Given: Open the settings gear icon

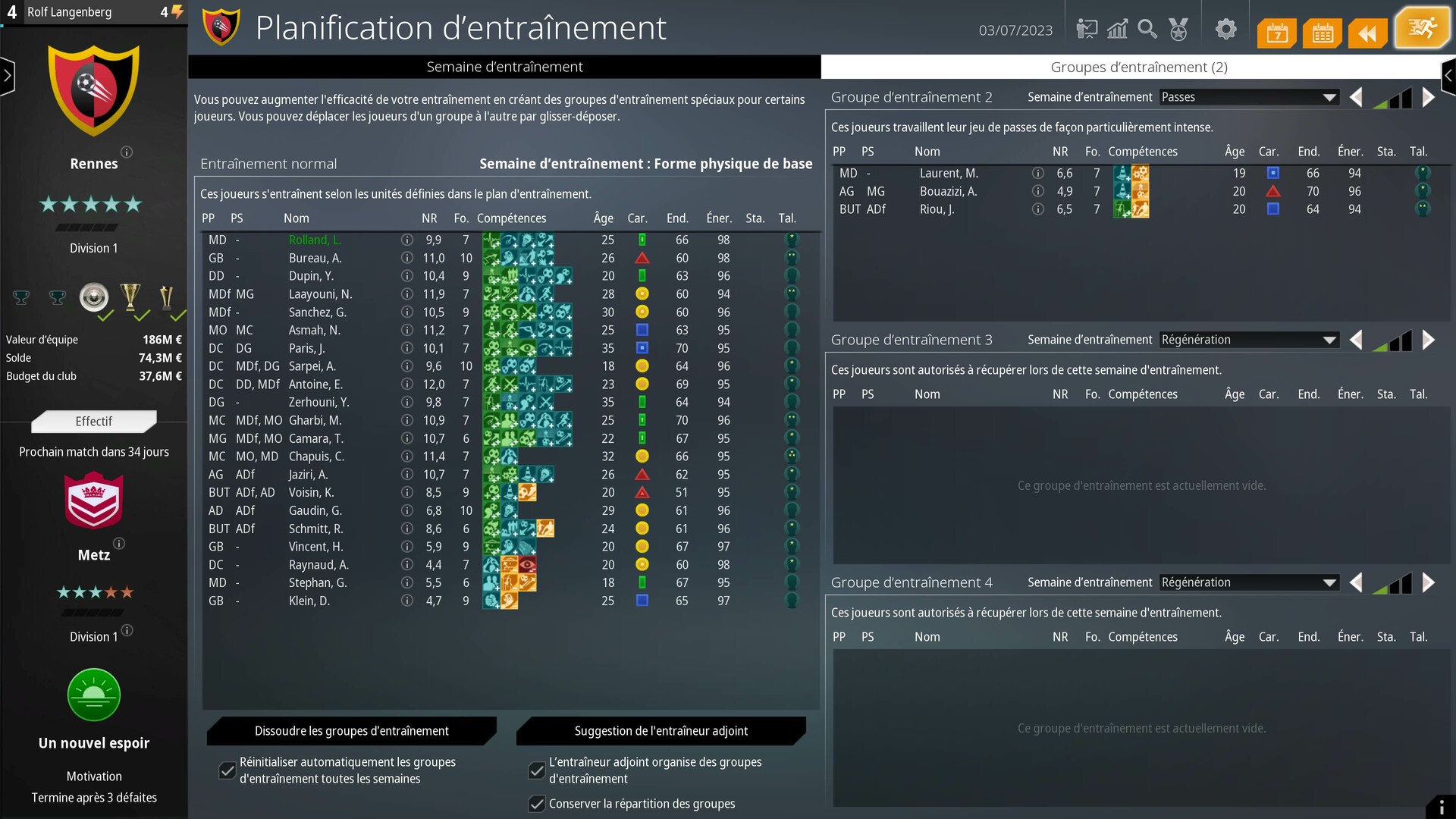Looking at the screenshot, I should pos(1225,30).
